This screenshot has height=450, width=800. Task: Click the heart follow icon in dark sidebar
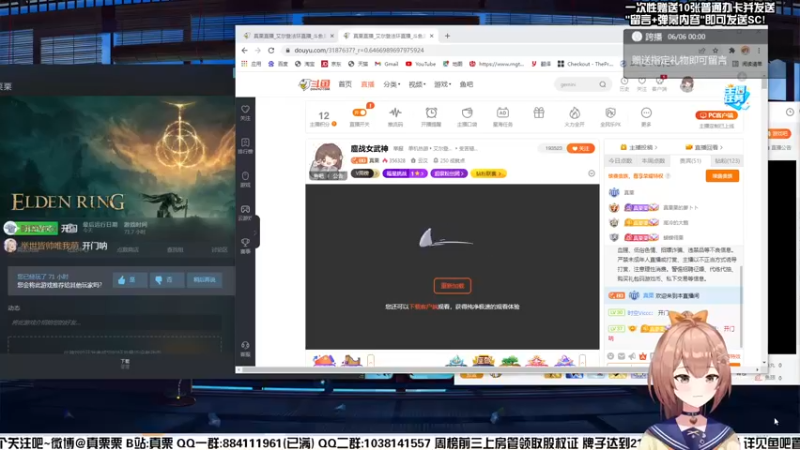pos(245,109)
